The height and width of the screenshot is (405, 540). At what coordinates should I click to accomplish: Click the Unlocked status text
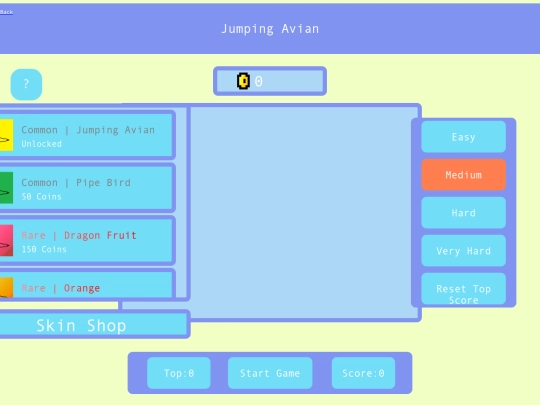pos(41,144)
